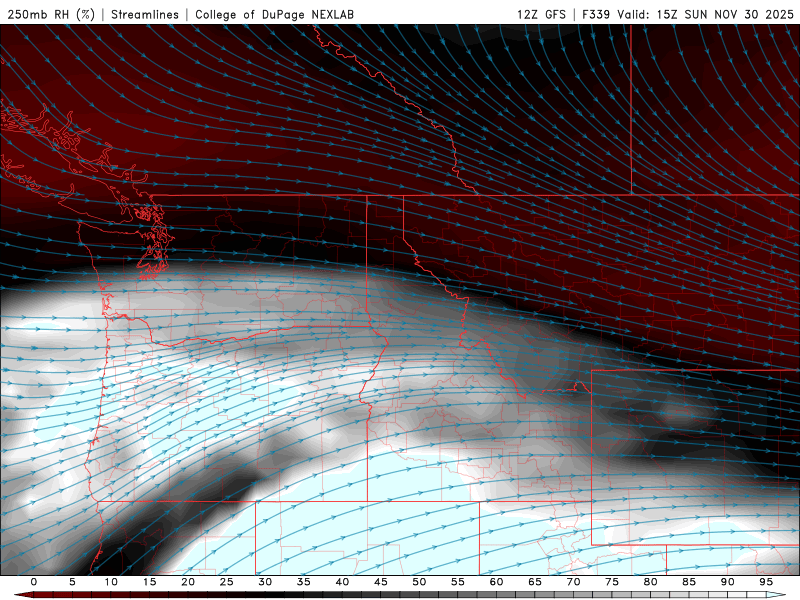Click the 15 label on color scale
The image size is (800, 600).
[149, 582]
